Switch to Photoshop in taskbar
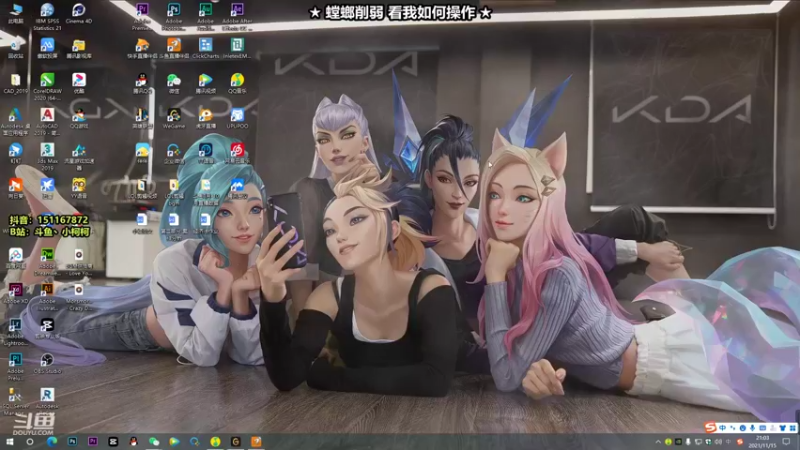This screenshot has height=450, width=800. (x=72, y=441)
